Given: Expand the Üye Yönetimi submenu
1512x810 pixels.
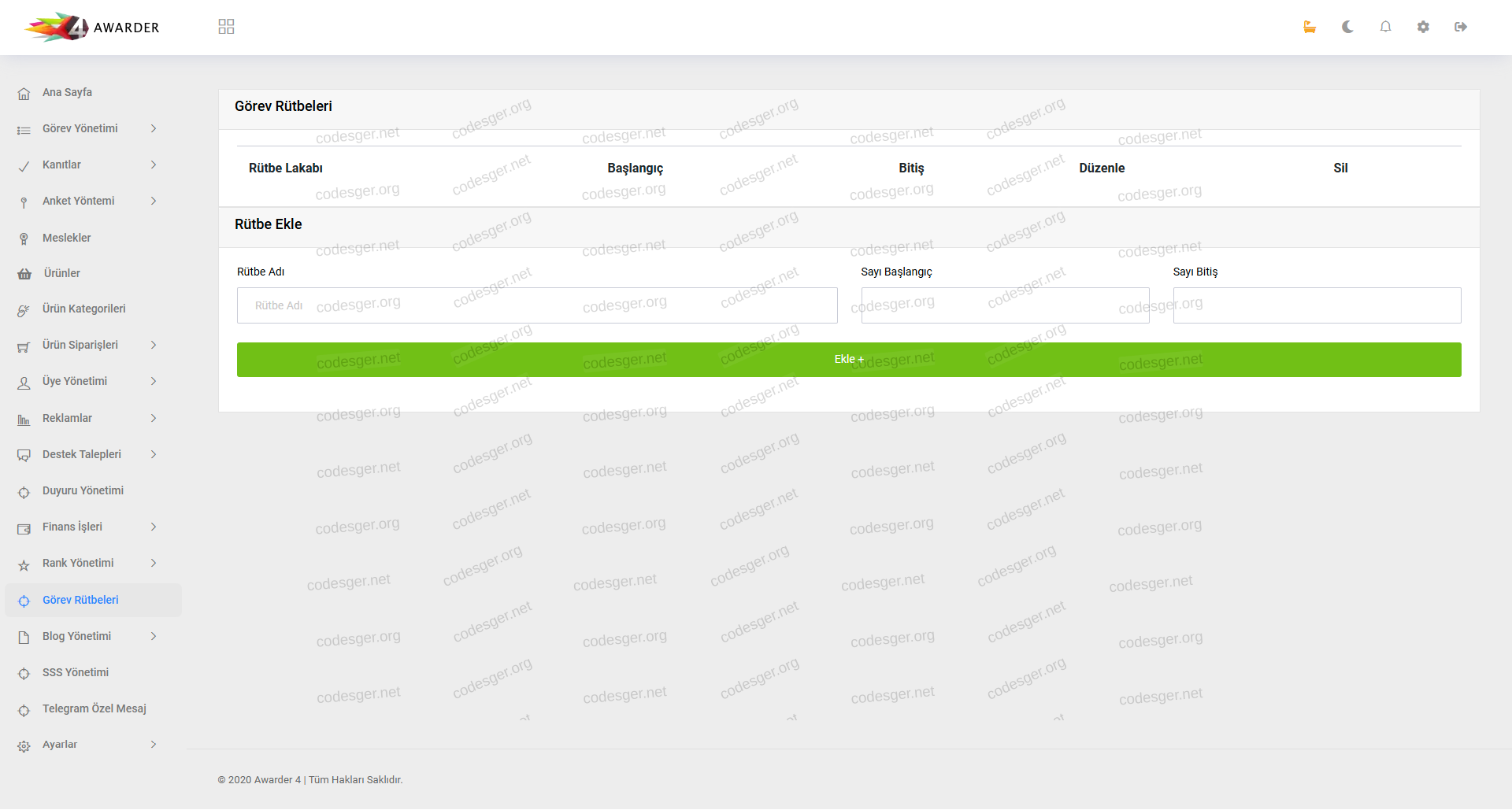Looking at the screenshot, I should tap(154, 381).
